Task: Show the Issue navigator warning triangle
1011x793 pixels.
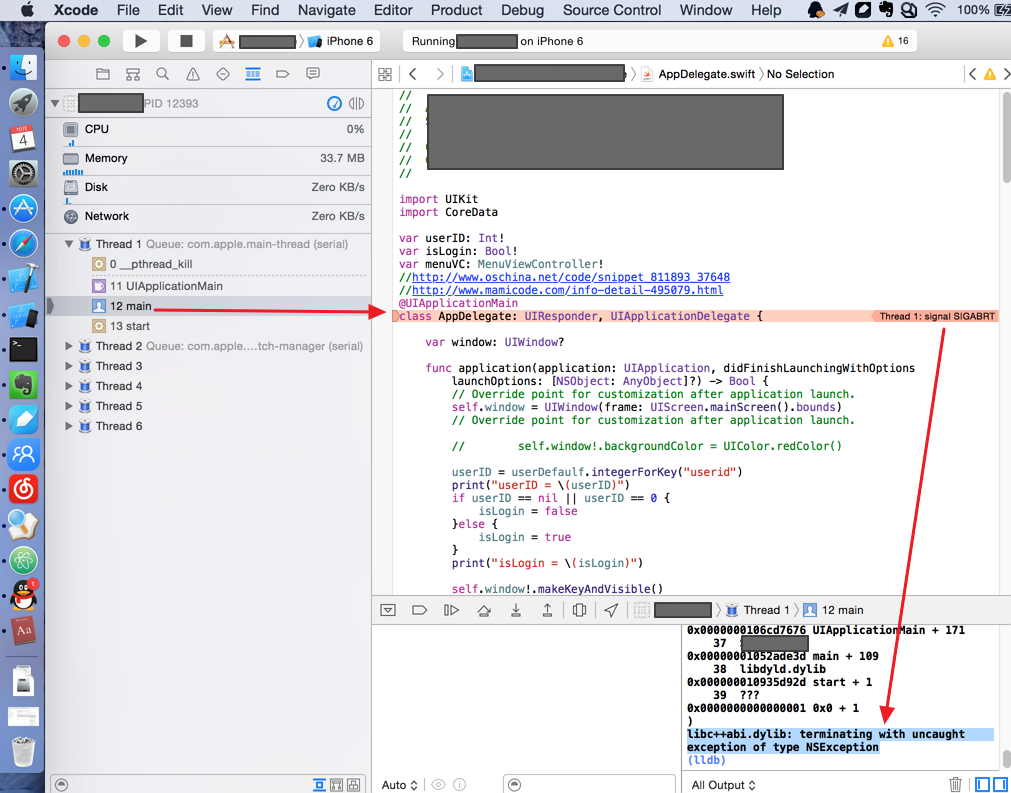Action: click(x=193, y=74)
